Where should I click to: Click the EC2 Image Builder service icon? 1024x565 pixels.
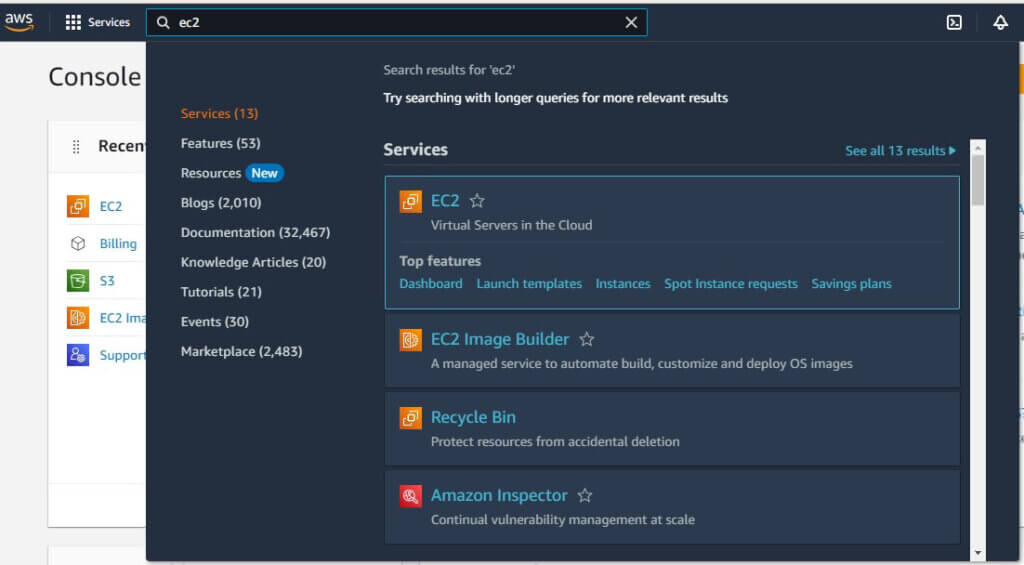(411, 340)
